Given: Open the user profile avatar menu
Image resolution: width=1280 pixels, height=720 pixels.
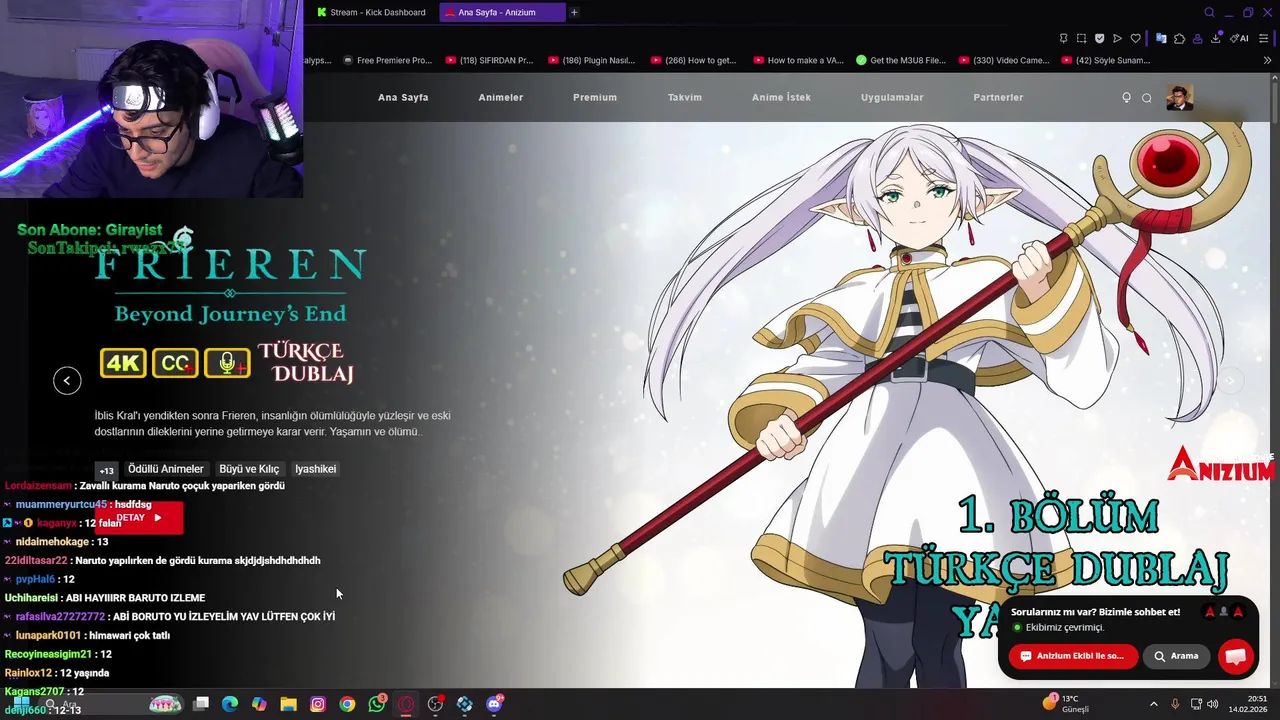Looking at the screenshot, I should tap(1180, 97).
